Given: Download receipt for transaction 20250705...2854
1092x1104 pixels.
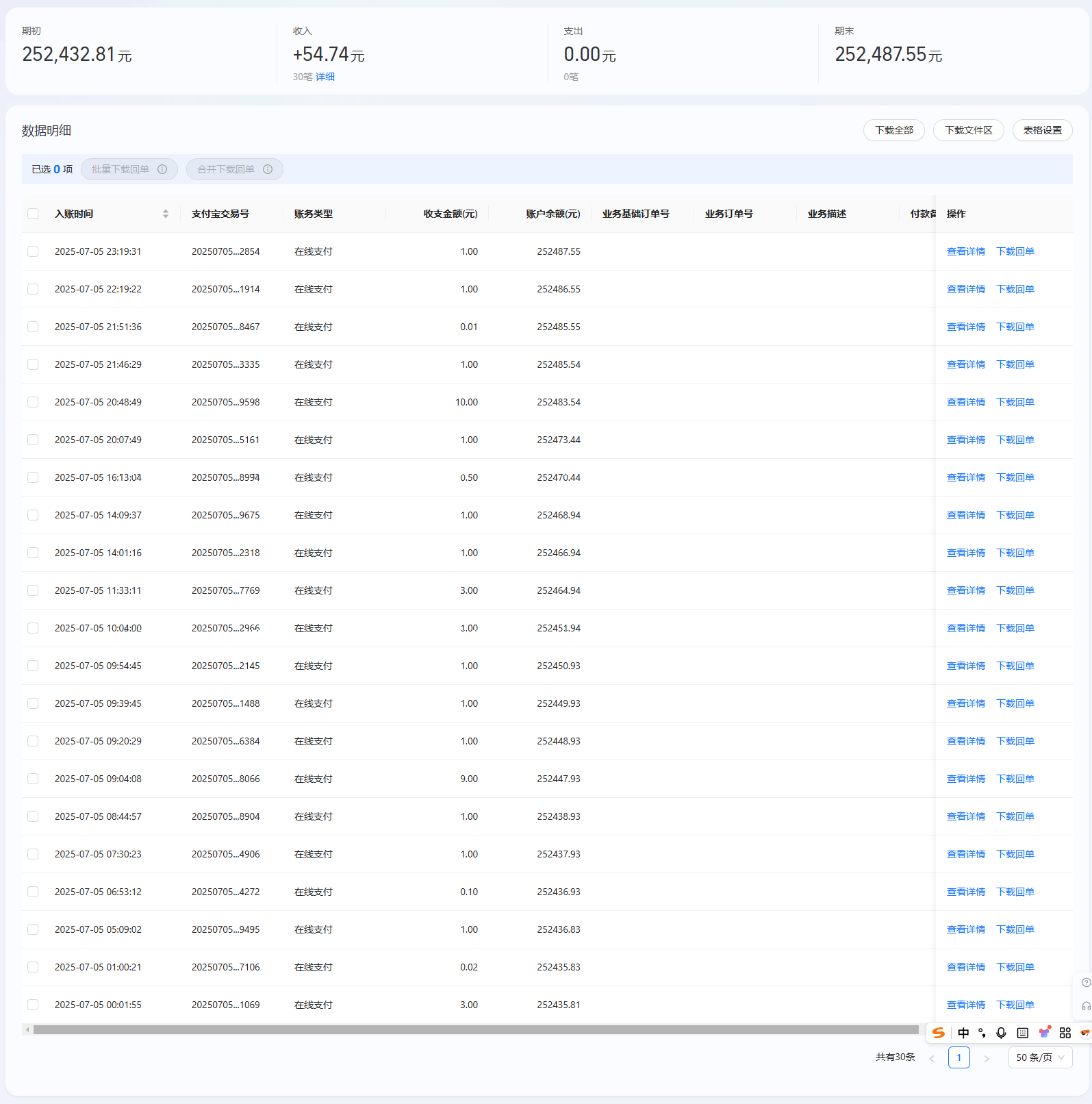Looking at the screenshot, I should click(1015, 251).
